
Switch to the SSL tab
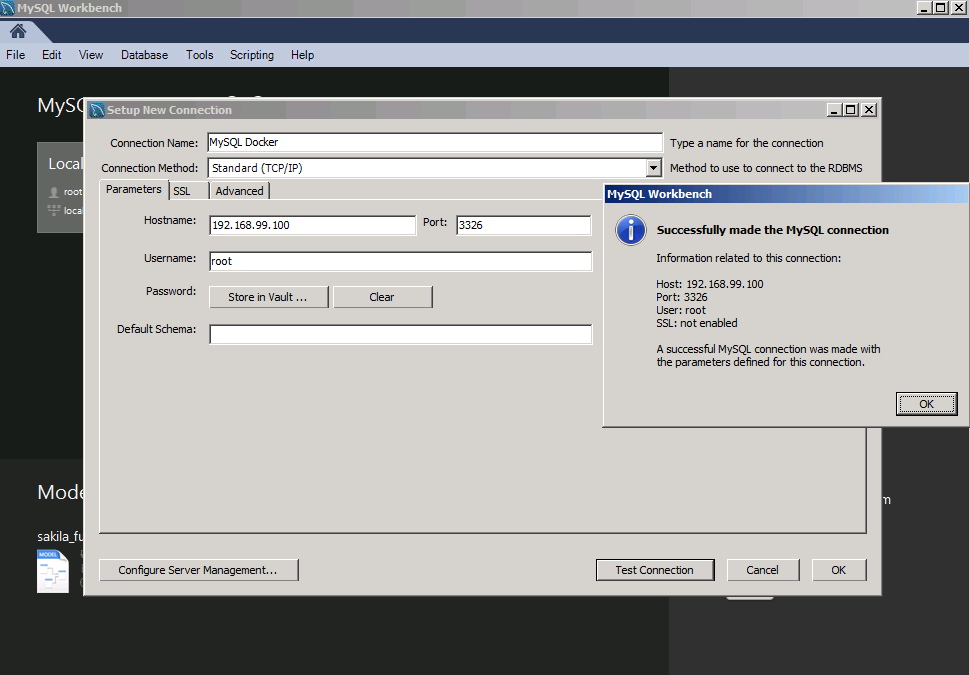point(188,191)
